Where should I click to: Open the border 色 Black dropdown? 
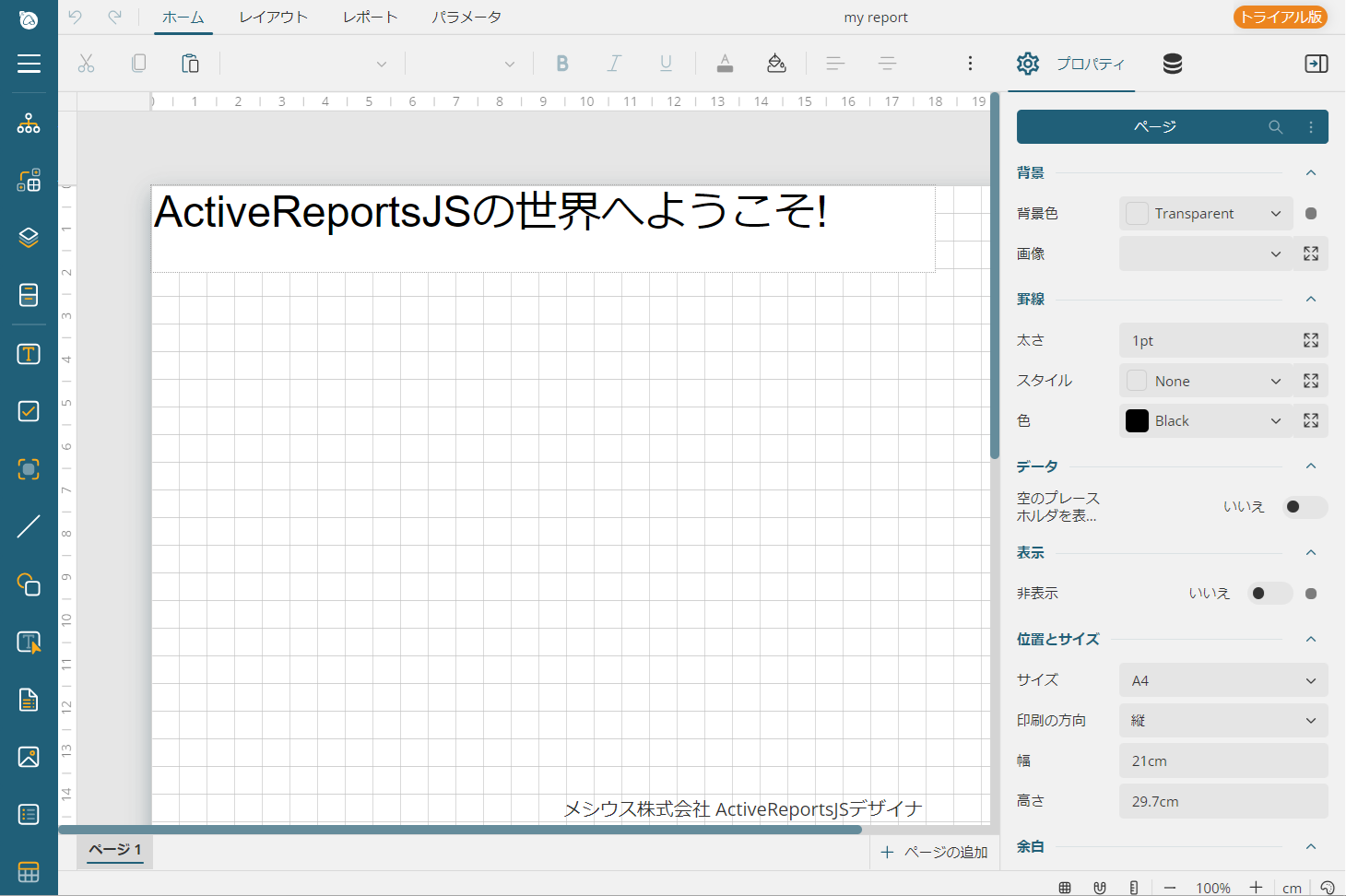1206,420
